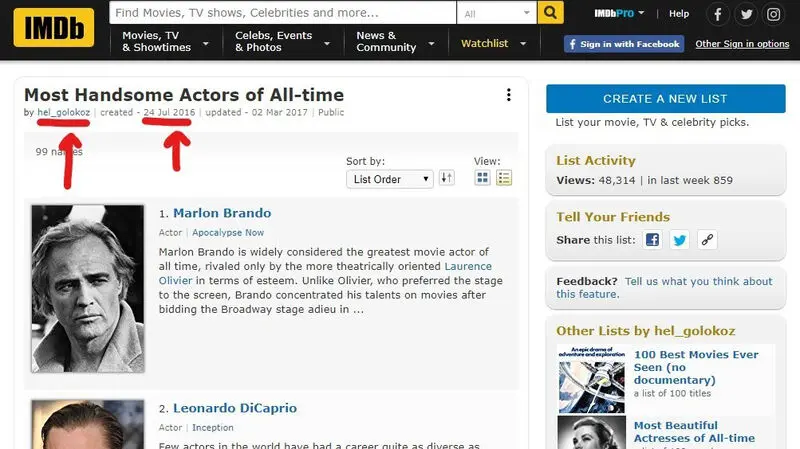Go to Watchlist
800x449 pixels.
click(485, 43)
